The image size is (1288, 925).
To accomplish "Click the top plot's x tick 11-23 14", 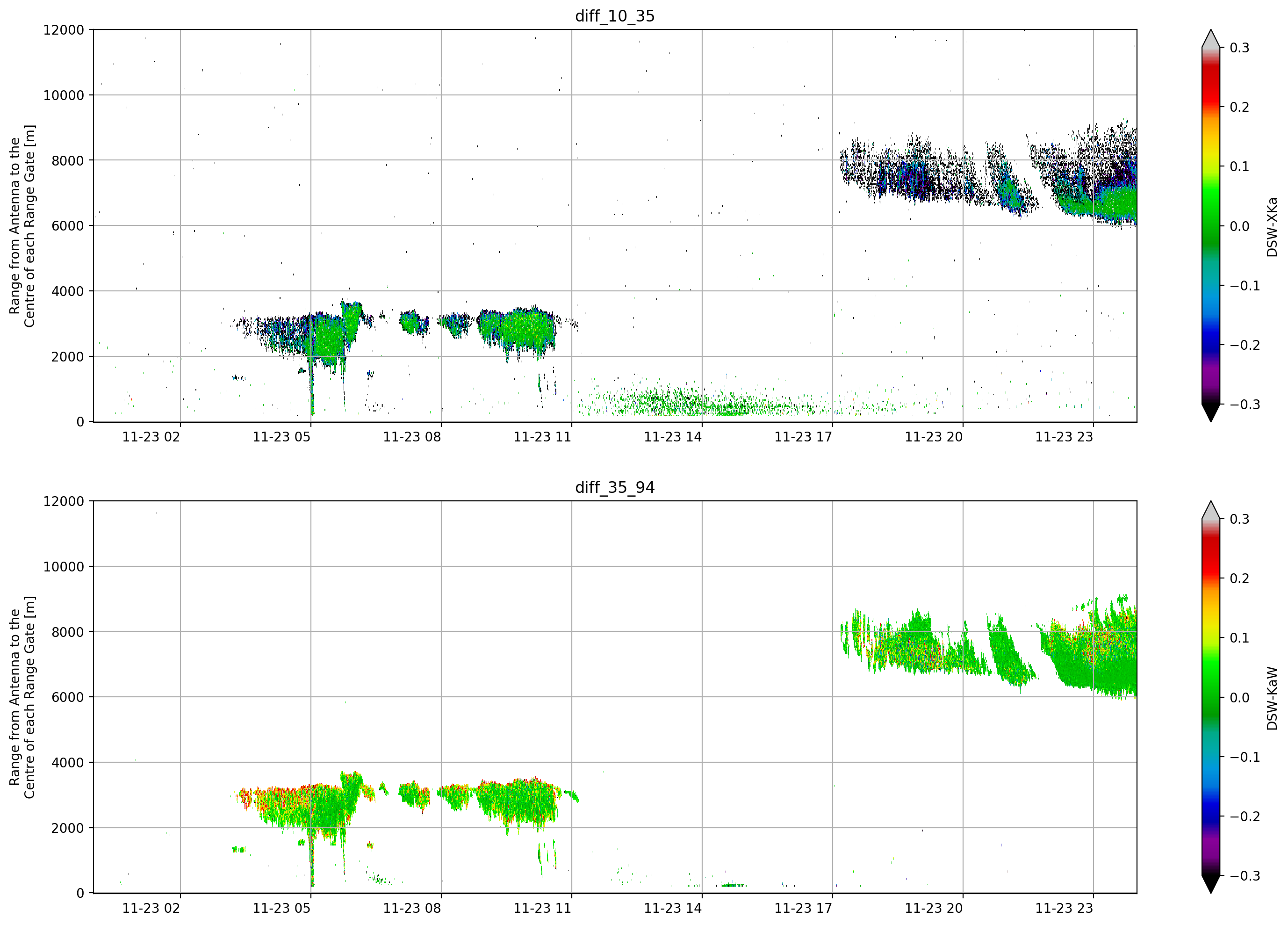I will [x=673, y=437].
